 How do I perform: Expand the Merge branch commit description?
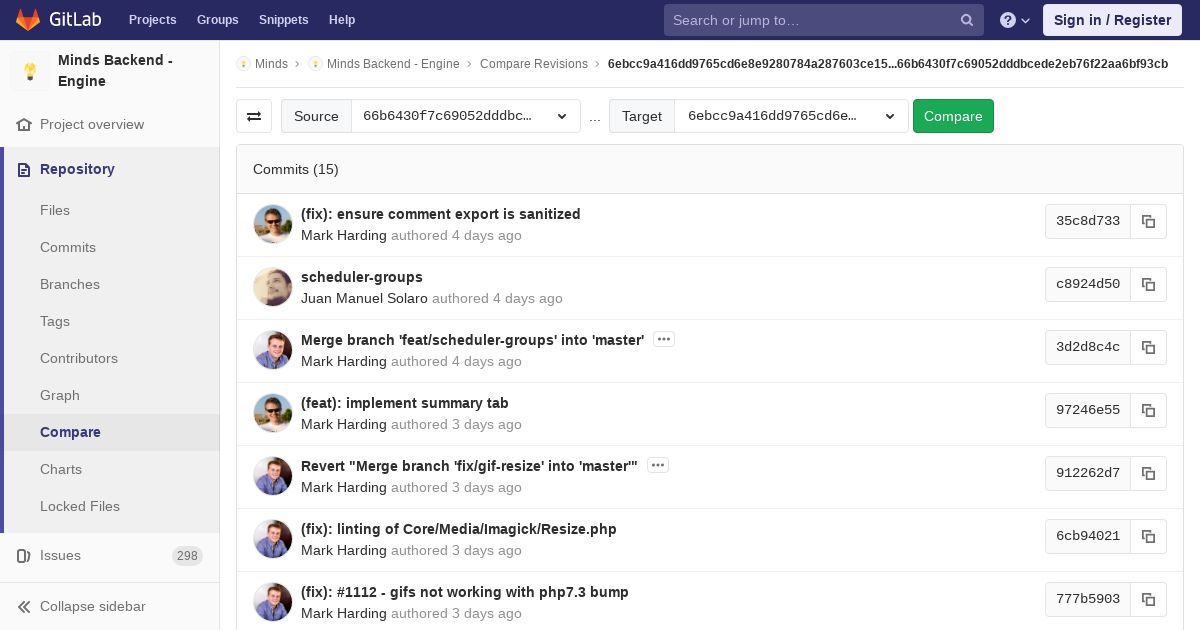(x=663, y=340)
